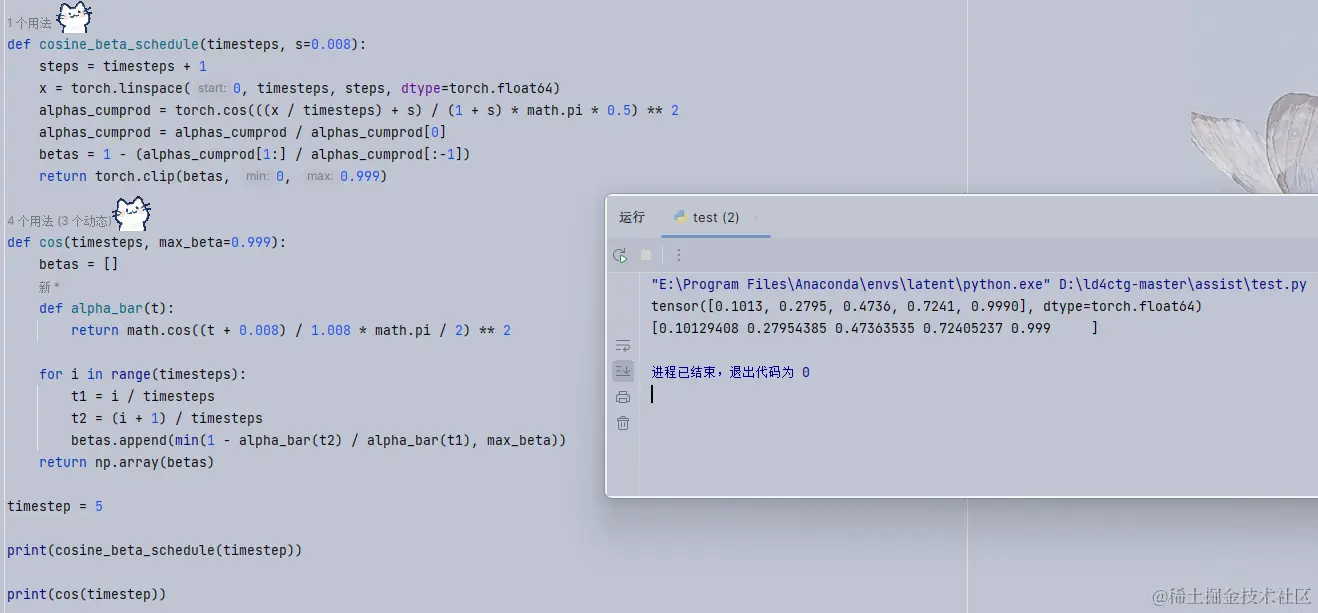Click the 新* new-change marker above alpha_bar
The height and width of the screenshot is (613, 1318).
click(x=50, y=287)
